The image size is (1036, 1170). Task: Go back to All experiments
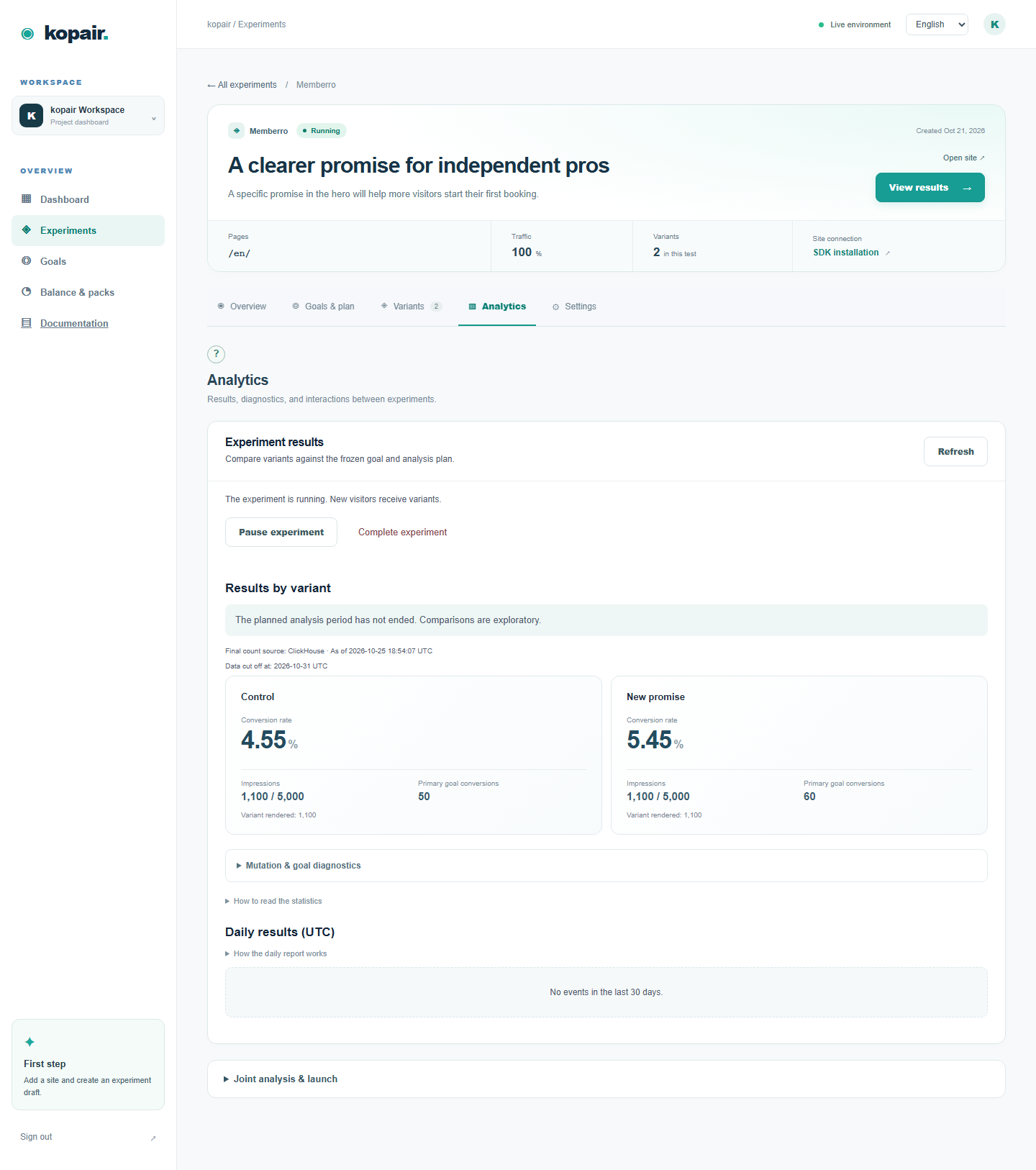click(242, 85)
